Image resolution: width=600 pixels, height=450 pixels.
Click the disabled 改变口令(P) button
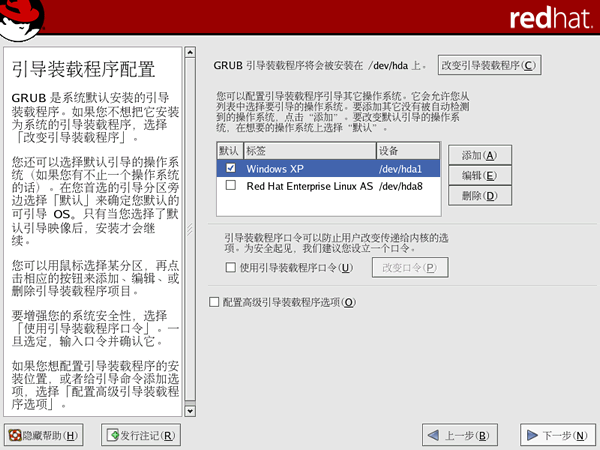click(x=410, y=267)
